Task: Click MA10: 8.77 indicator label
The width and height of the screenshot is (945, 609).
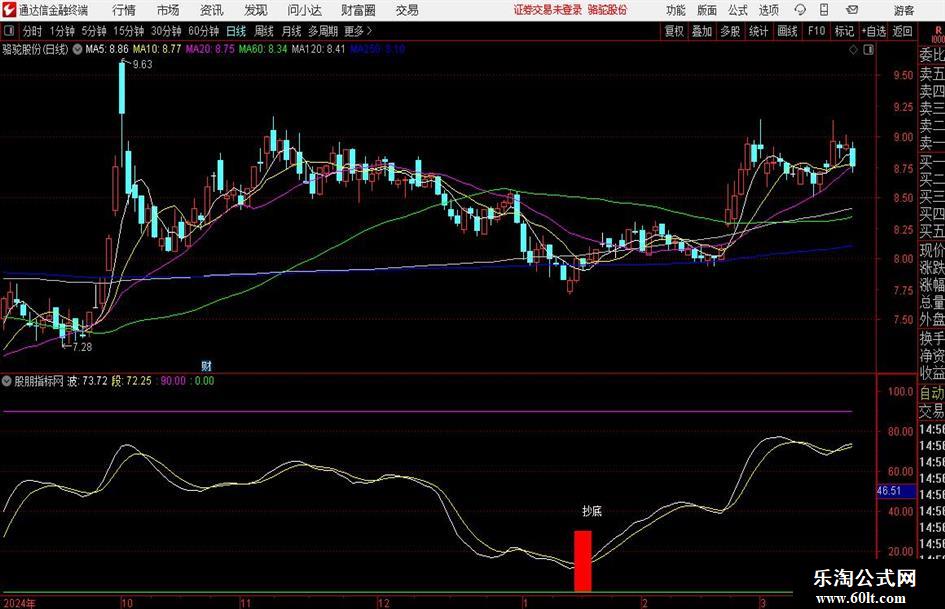Action: [157, 49]
